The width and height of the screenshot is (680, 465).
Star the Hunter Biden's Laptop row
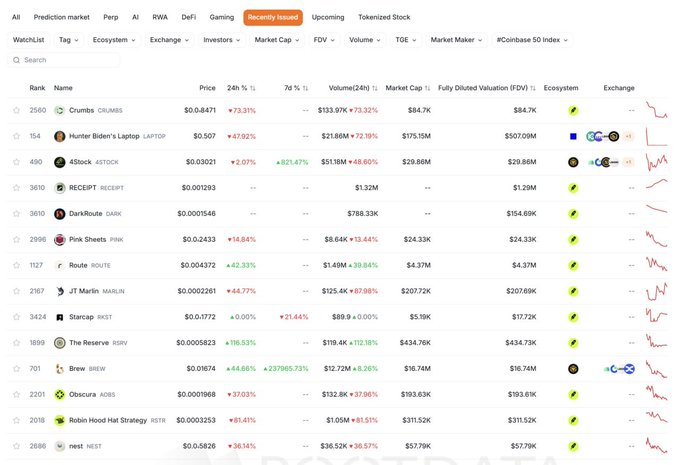click(x=16, y=136)
